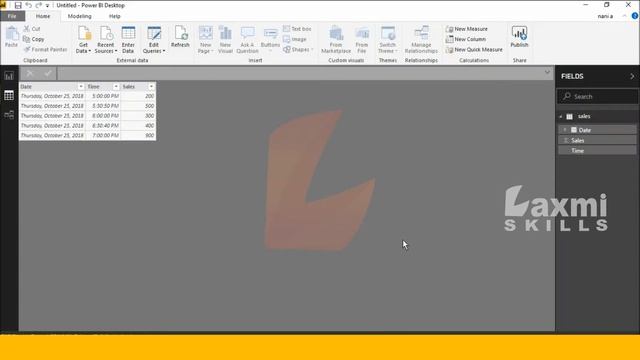The image size is (640, 360).
Task: Add a New Page
Action: click(x=205, y=40)
